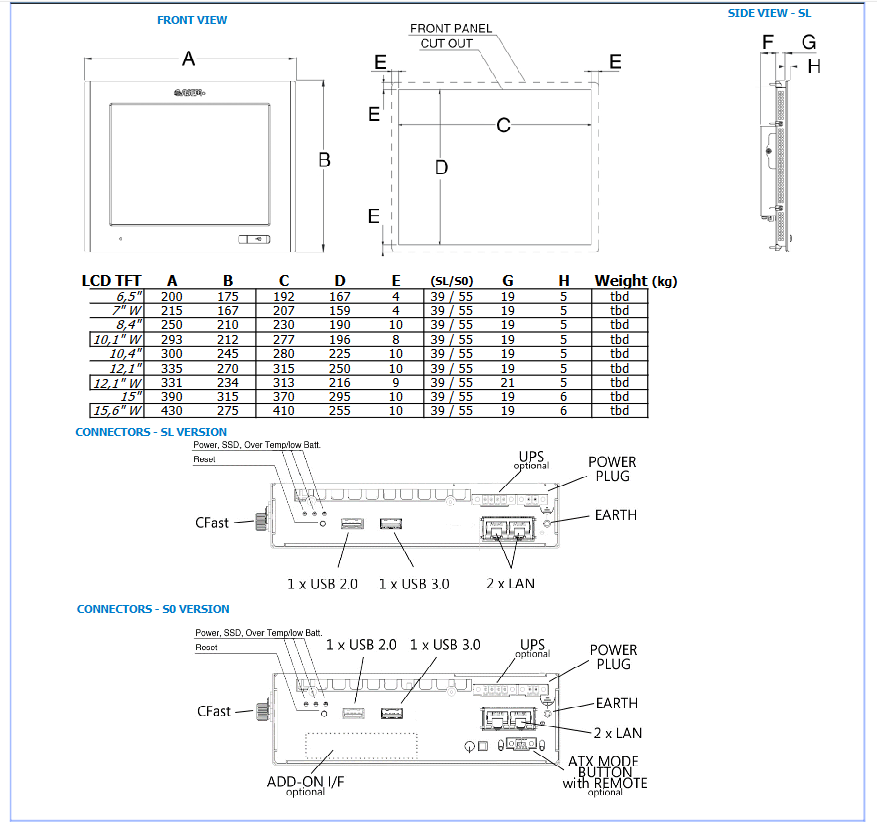Screen dimensions: 877x831
Task: Click "2 x LAN" in the S0 connectors diagram
Action: 617,733
